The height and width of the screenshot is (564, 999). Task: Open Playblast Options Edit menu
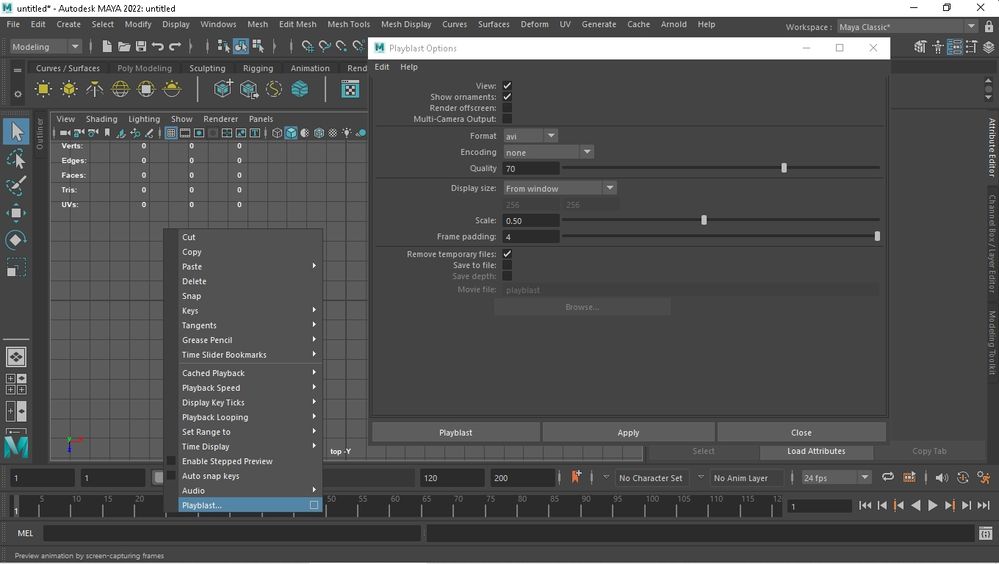(x=382, y=67)
